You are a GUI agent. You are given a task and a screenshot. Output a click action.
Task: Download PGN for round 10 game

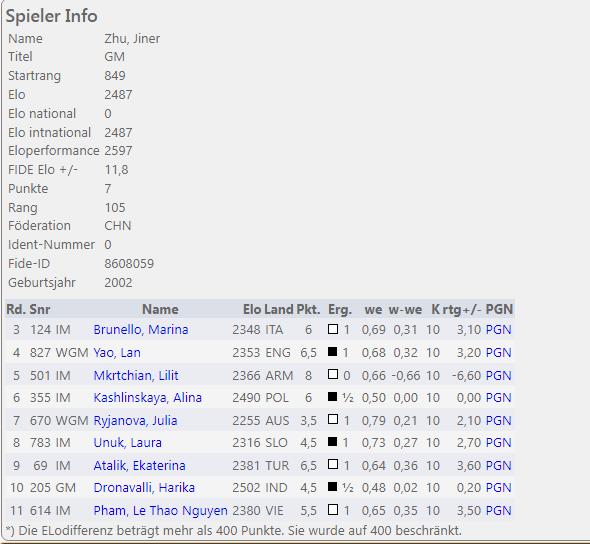499,488
